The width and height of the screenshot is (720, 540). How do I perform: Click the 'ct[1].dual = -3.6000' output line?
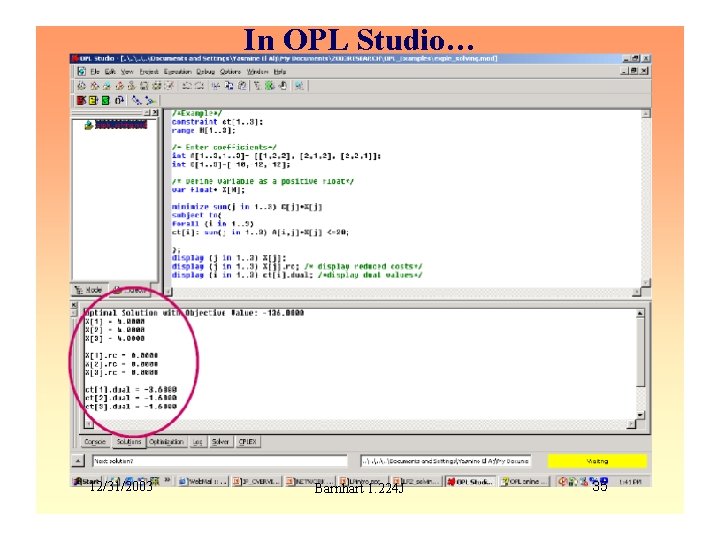(x=131, y=389)
